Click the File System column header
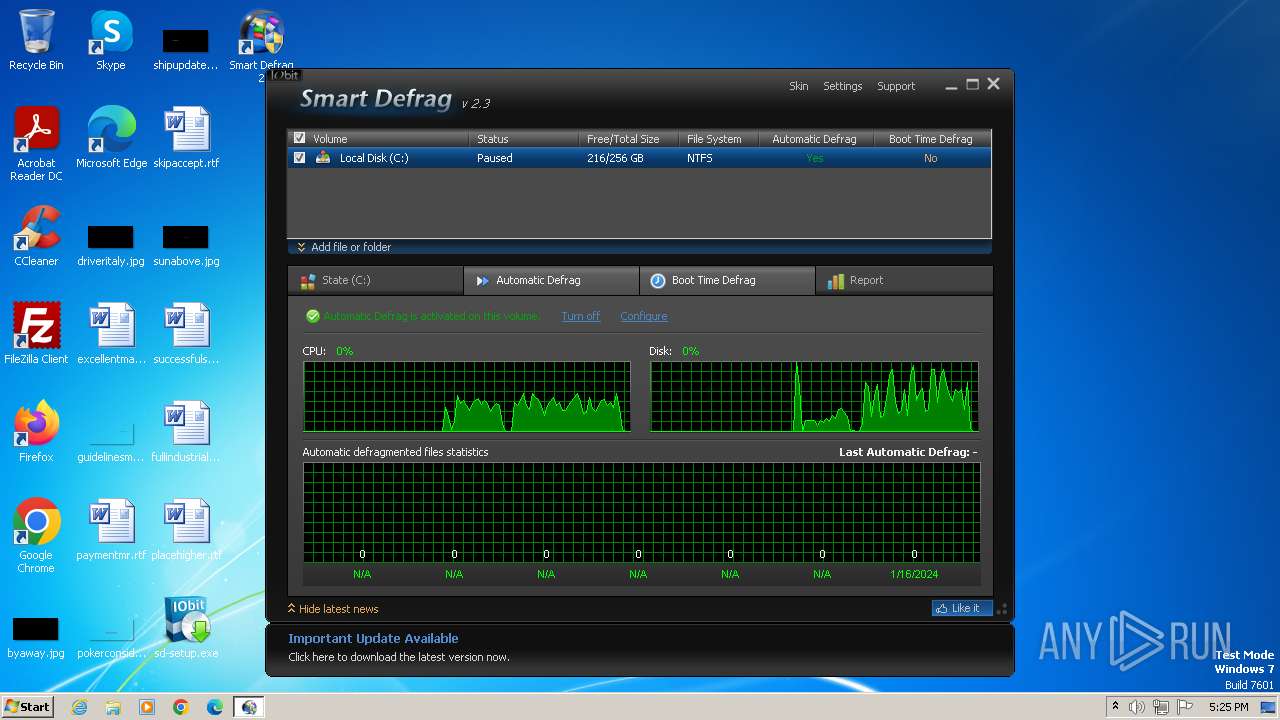Image resolution: width=1280 pixels, height=720 pixels. [x=718, y=139]
